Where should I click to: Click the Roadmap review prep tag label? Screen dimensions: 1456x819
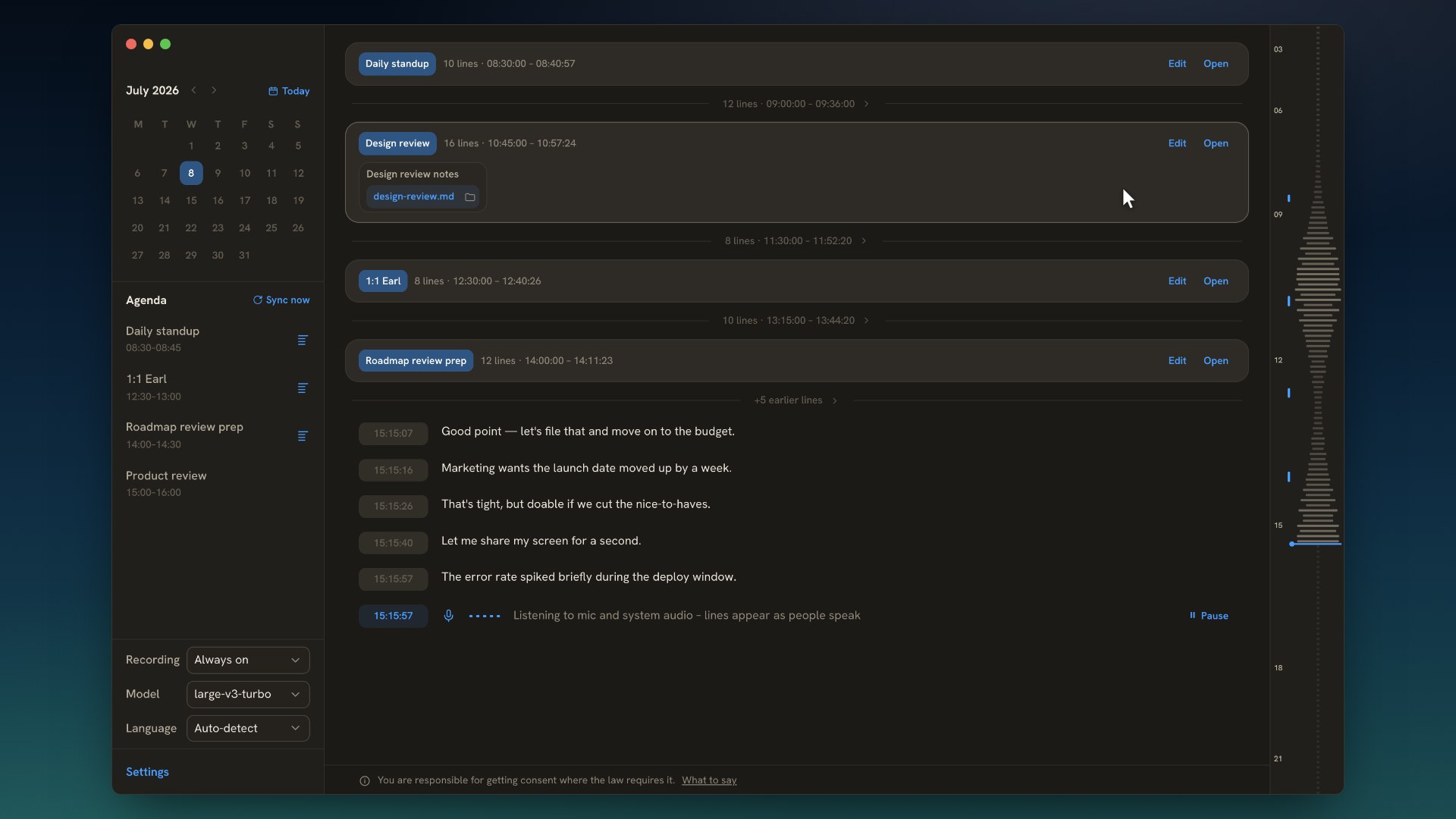(416, 361)
